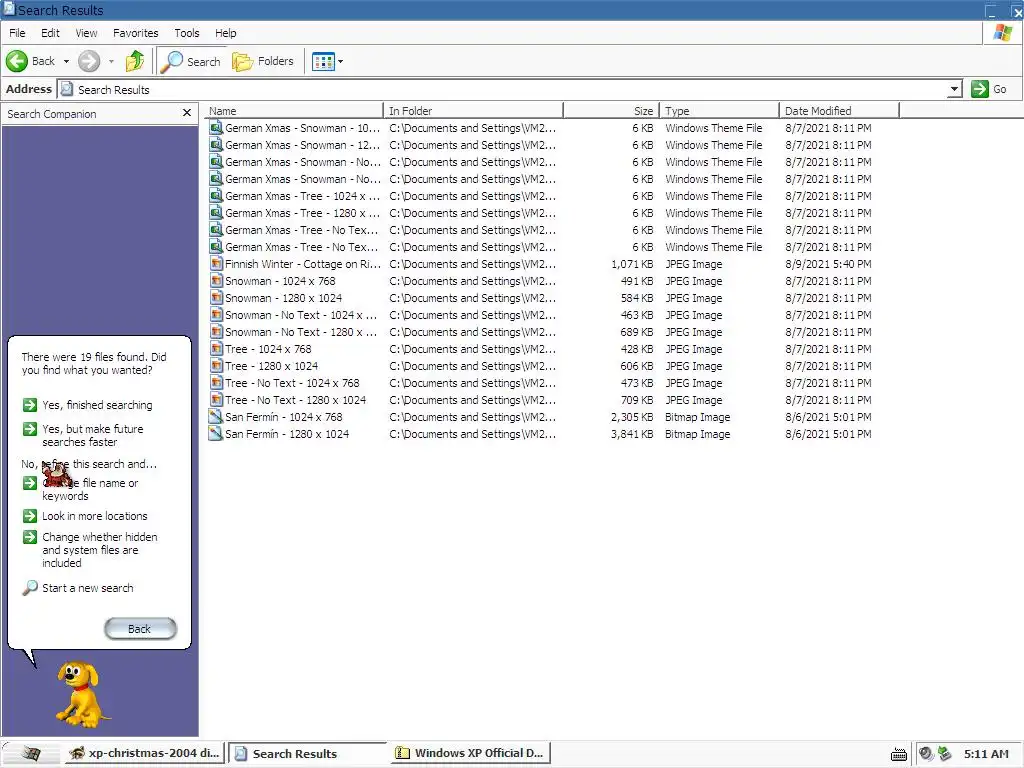Click Rover the search dog
The width and height of the screenshot is (1024, 768).
[x=81, y=695]
